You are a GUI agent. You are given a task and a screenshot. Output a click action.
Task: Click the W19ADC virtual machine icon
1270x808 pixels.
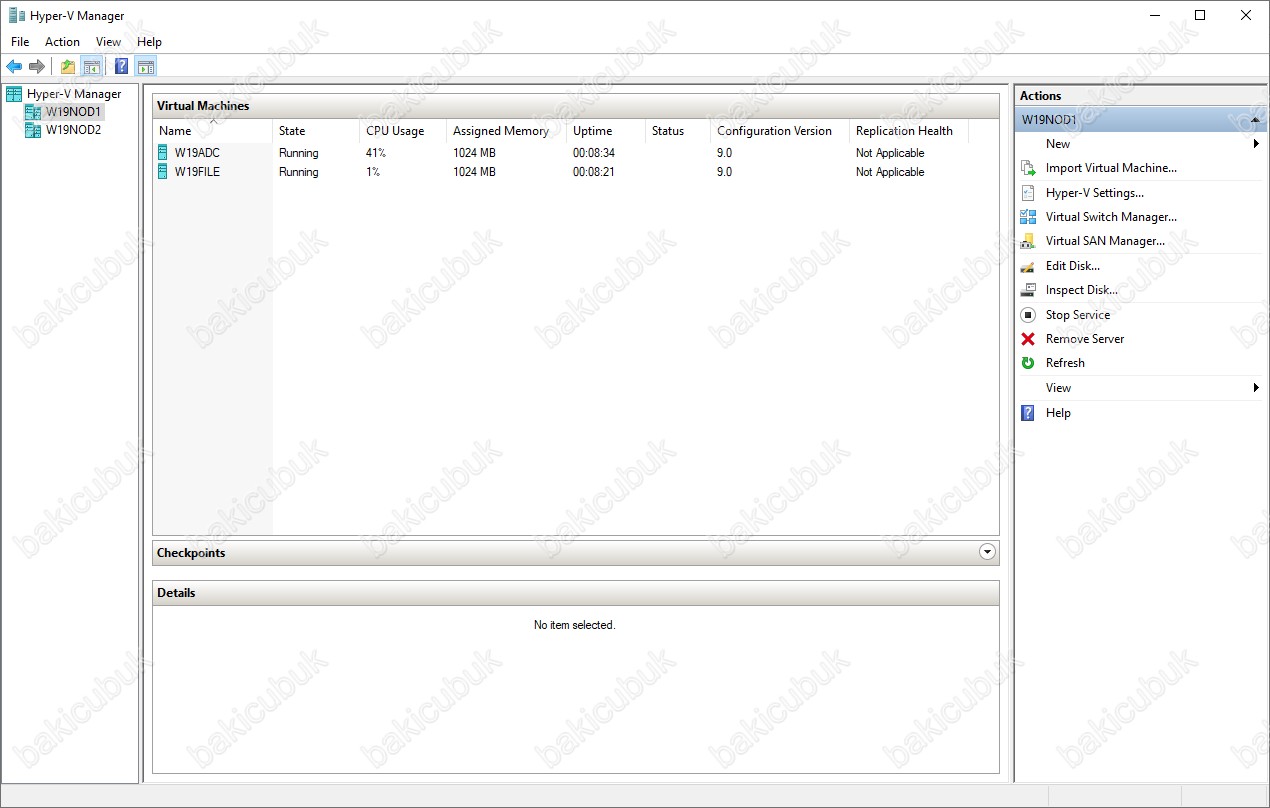pyautogui.click(x=164, y=153)
